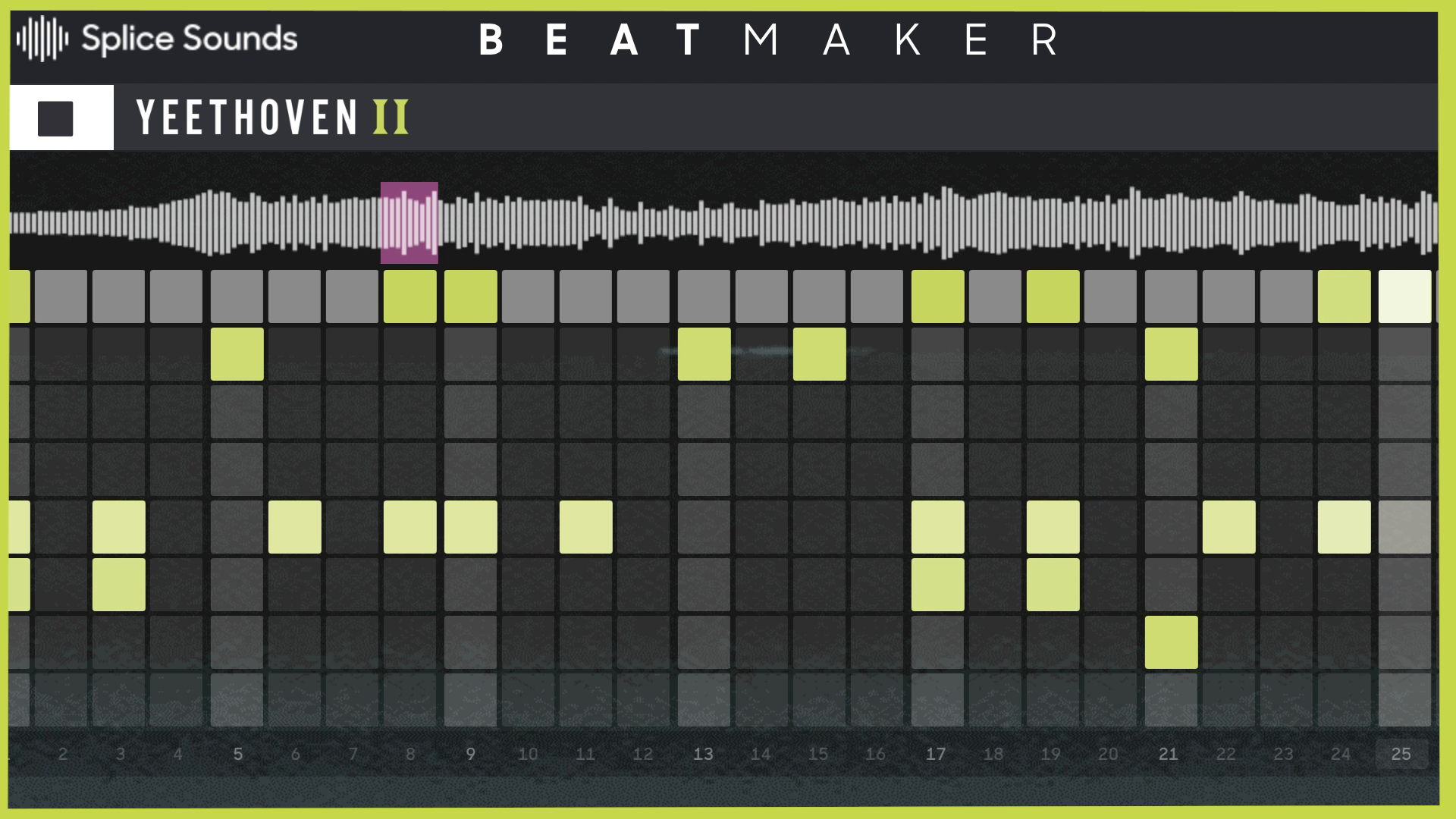This screenshot has width=1456, height=819.
Task: Enable the bottom row pad at step 13
Action: click(704, 700)
